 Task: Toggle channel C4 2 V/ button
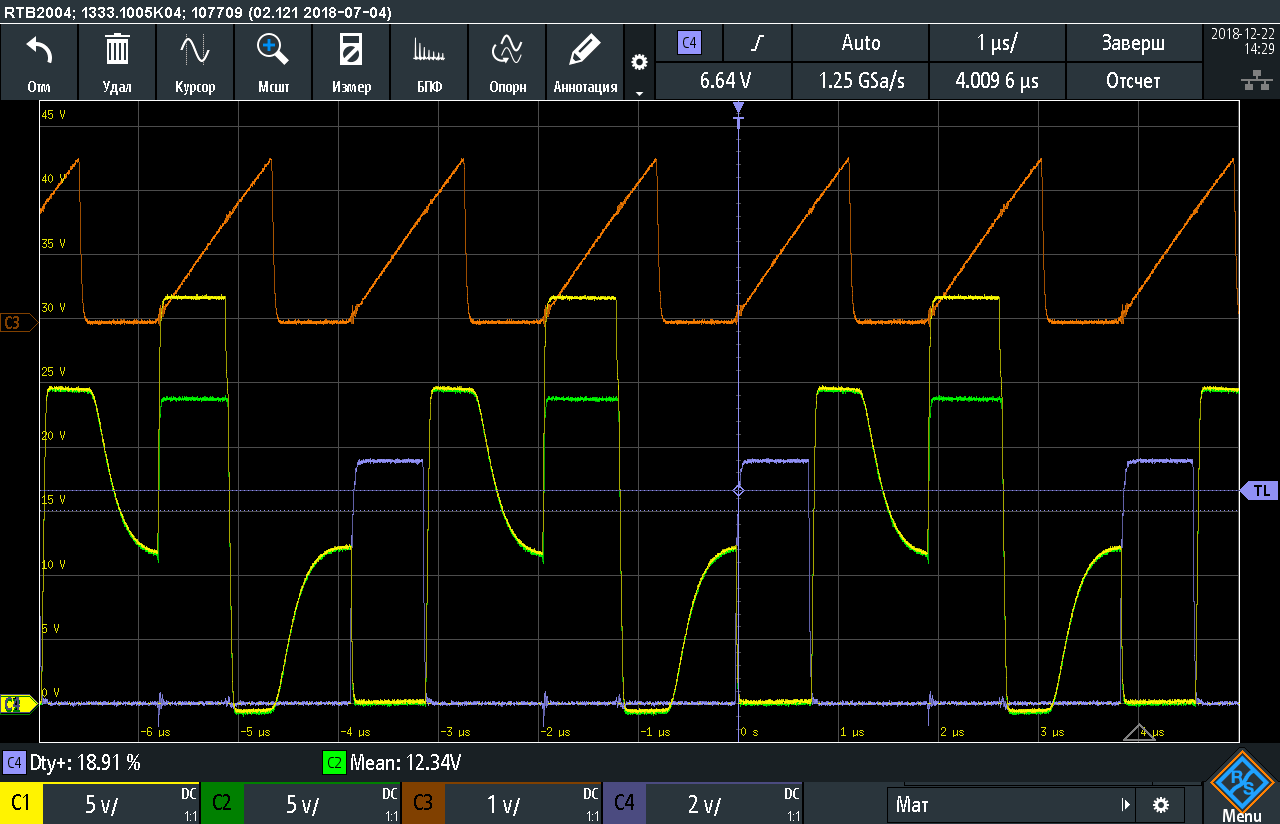point(703,804)
